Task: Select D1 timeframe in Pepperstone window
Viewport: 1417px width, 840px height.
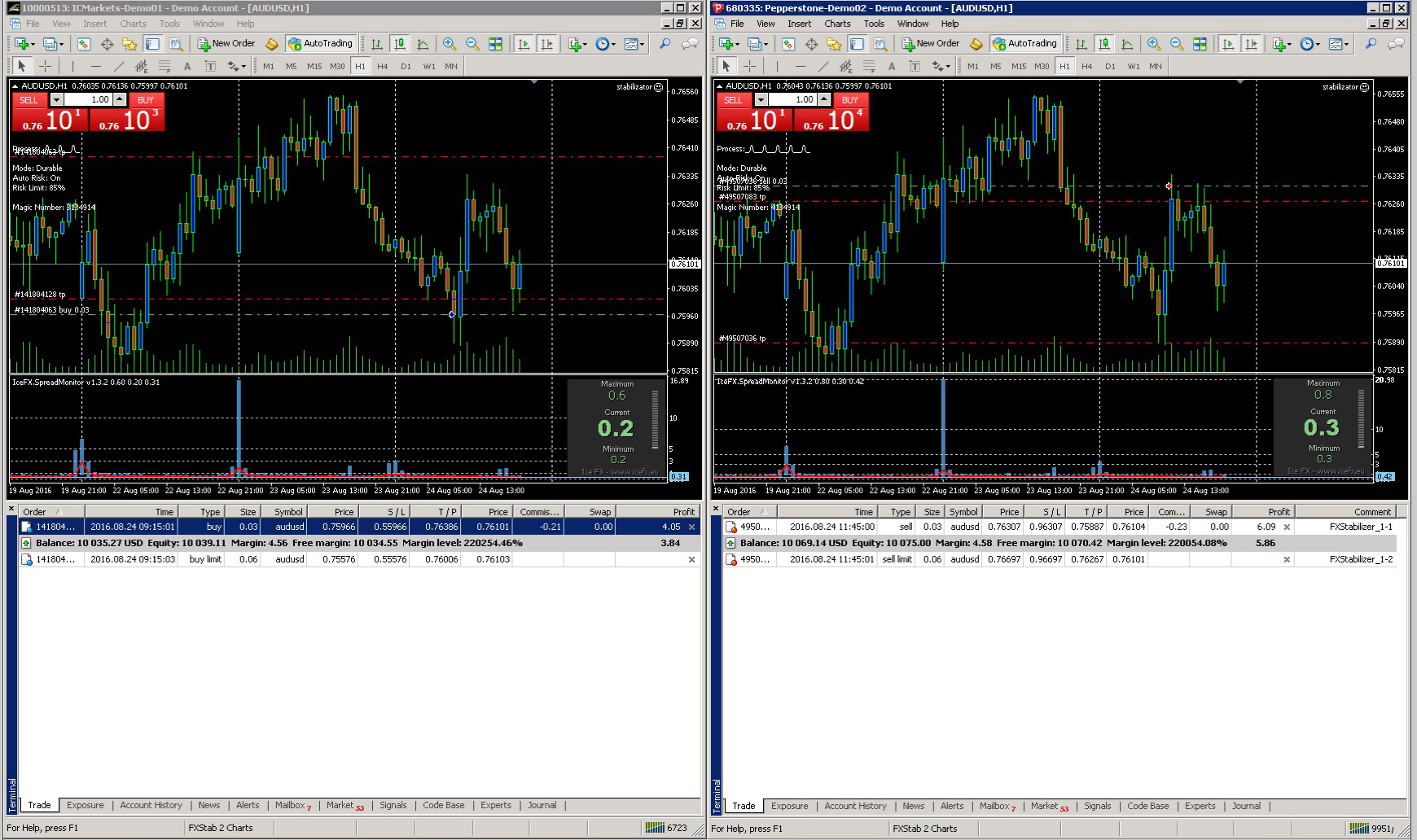Action: [x=1110, y=66]
